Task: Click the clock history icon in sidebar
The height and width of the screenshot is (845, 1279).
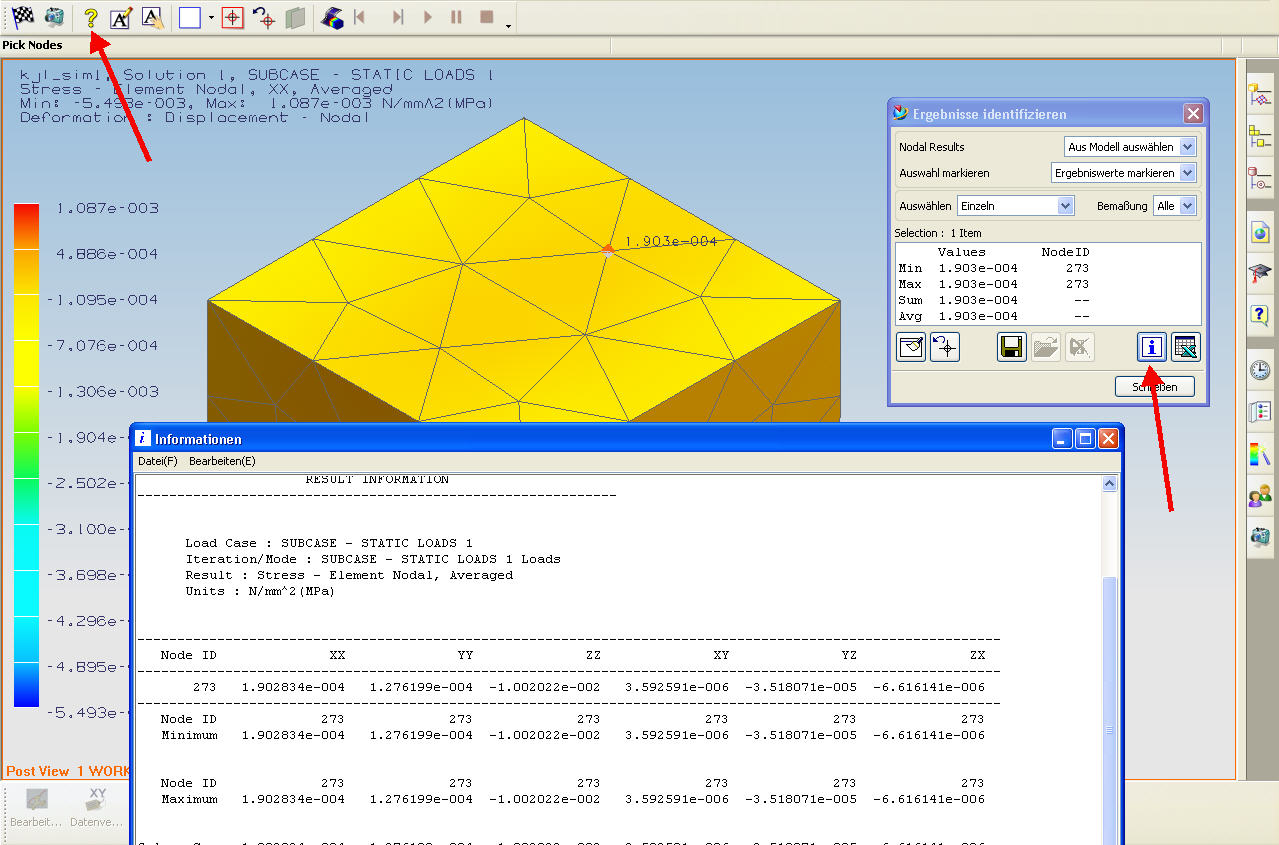Action: point(1260,370)
